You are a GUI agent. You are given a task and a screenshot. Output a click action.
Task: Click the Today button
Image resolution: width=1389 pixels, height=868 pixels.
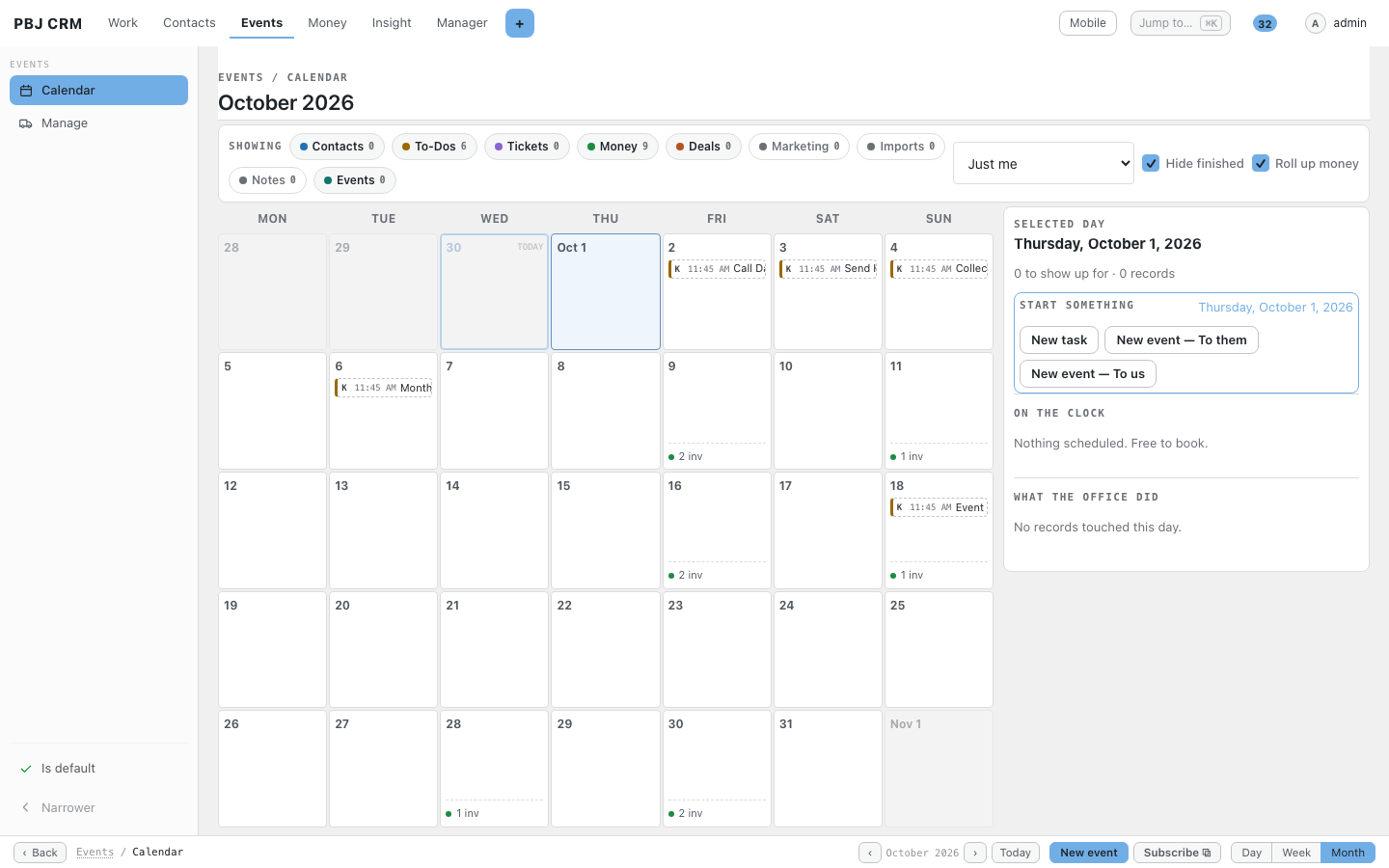pos(1015,853)
